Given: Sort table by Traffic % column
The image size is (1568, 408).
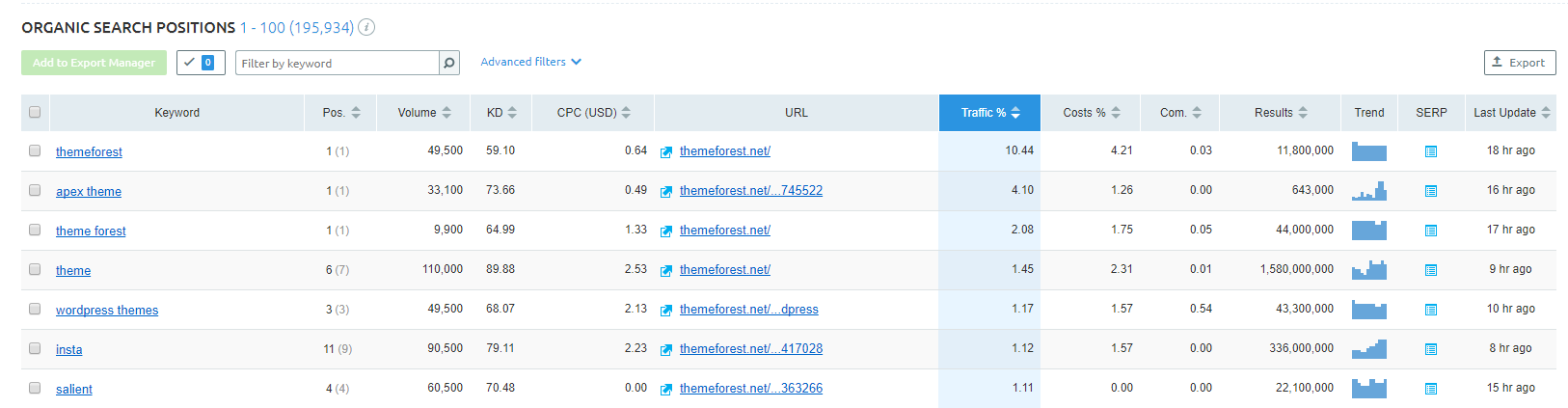Looking at the screenshot, I should click(x=989, y=113).
